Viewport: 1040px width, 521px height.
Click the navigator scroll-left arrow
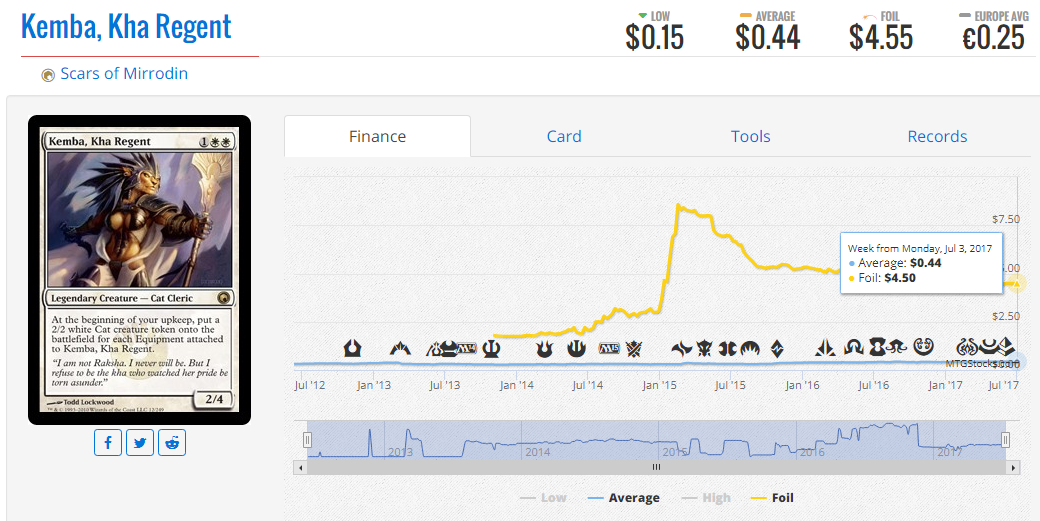click(x=300, y=467)
